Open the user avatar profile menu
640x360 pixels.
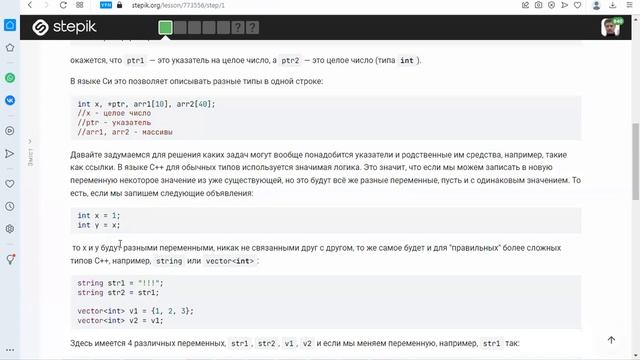click(x=611, y=27)
